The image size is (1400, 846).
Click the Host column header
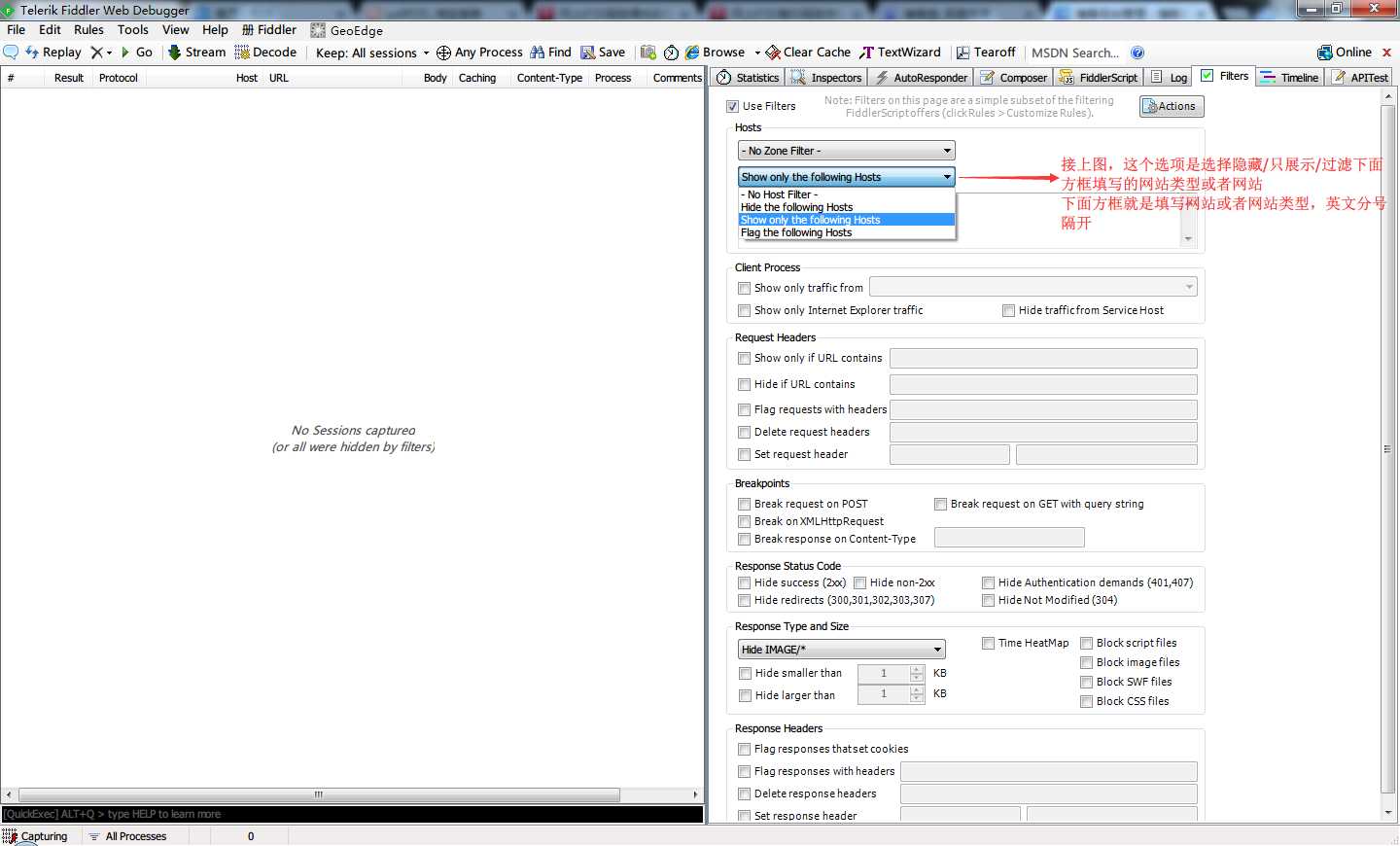point(247,78)
